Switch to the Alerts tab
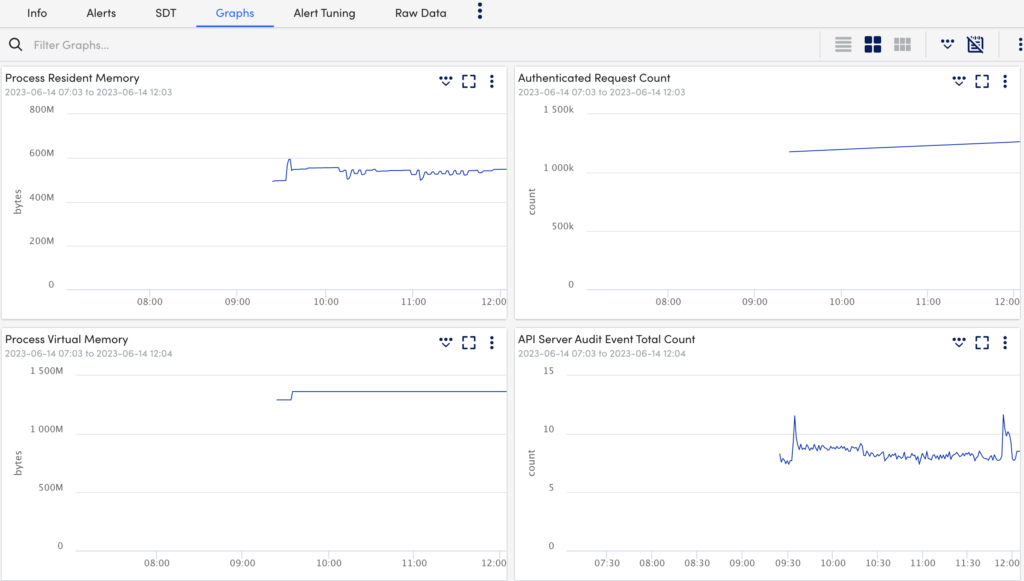 100,13
